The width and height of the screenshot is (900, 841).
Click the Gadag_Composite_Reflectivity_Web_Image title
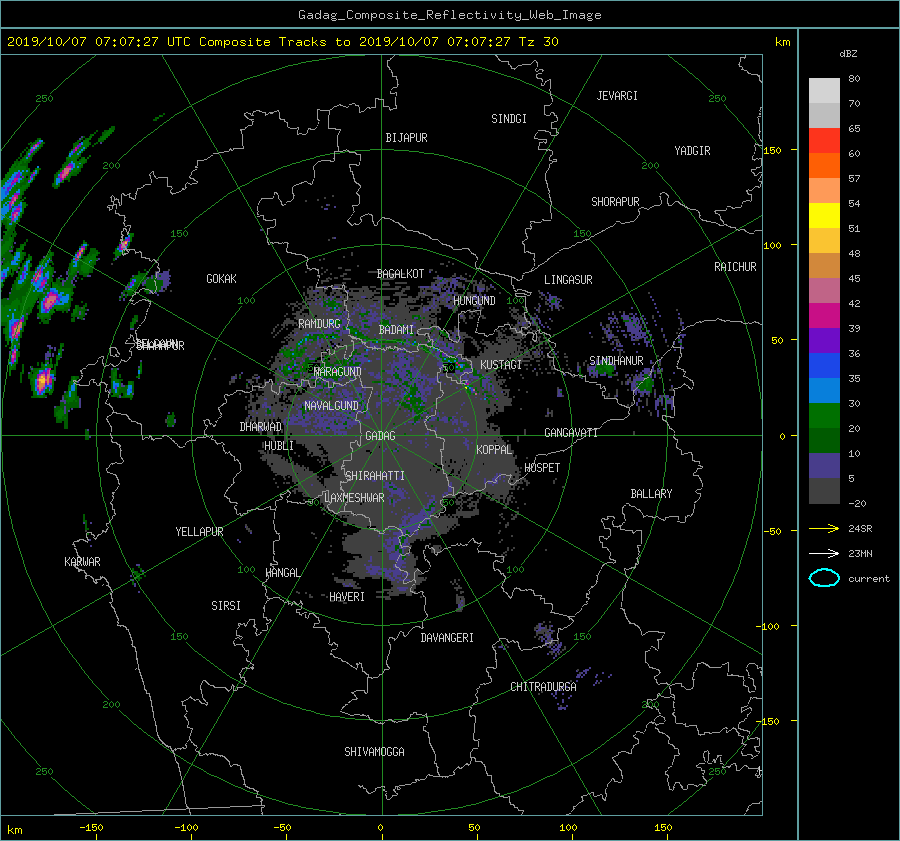point(449,15)
